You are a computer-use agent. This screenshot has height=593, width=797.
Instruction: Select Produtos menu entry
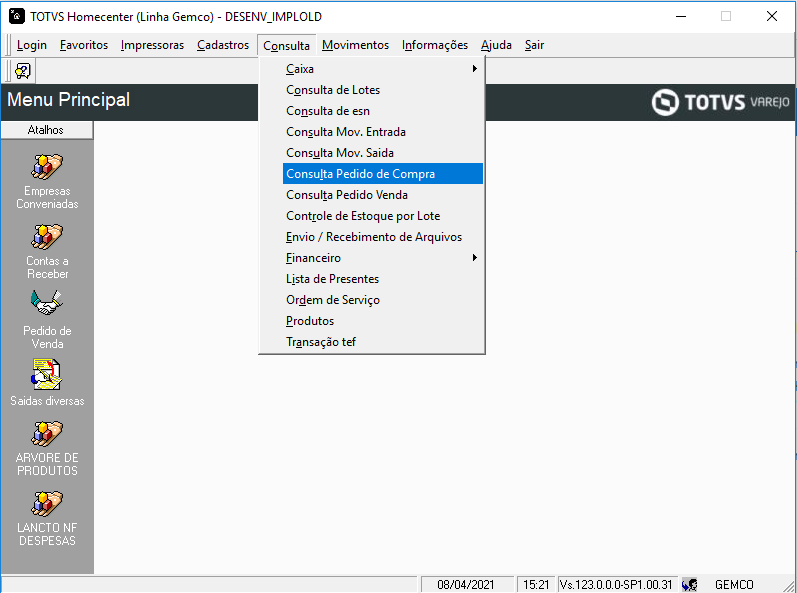[x=383, y=321]
